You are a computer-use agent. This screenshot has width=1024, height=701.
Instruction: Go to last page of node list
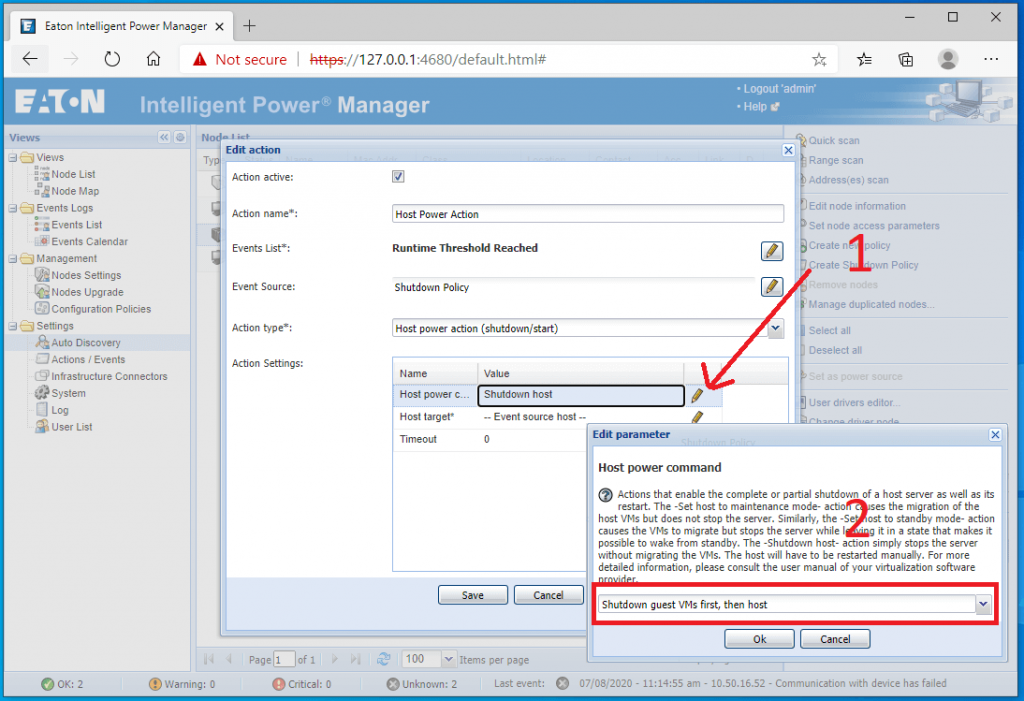click(355, 659)
